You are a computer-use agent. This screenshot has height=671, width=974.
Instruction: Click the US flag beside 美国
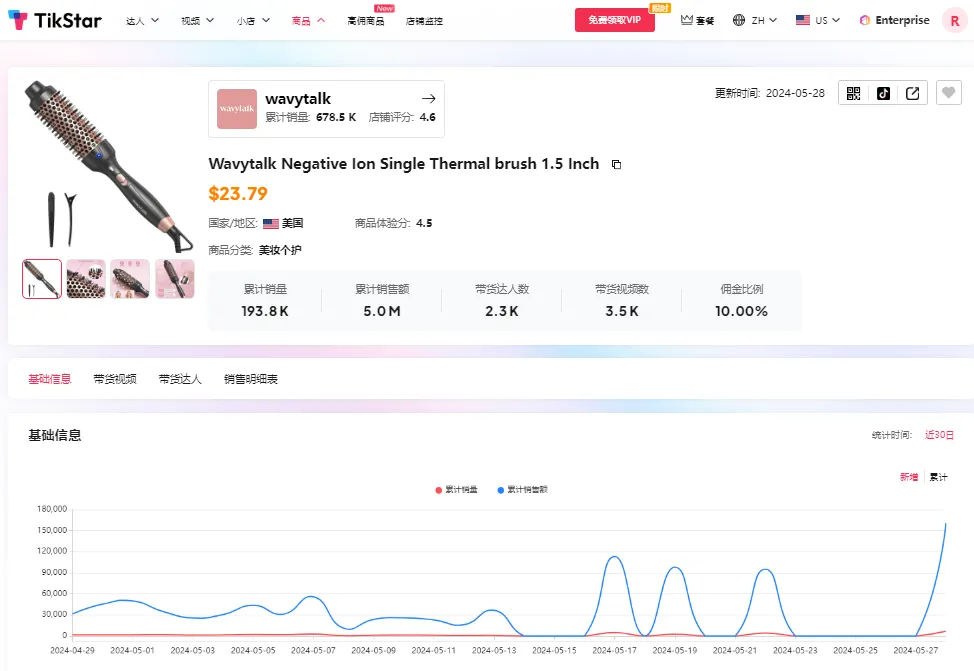[271, 223]
